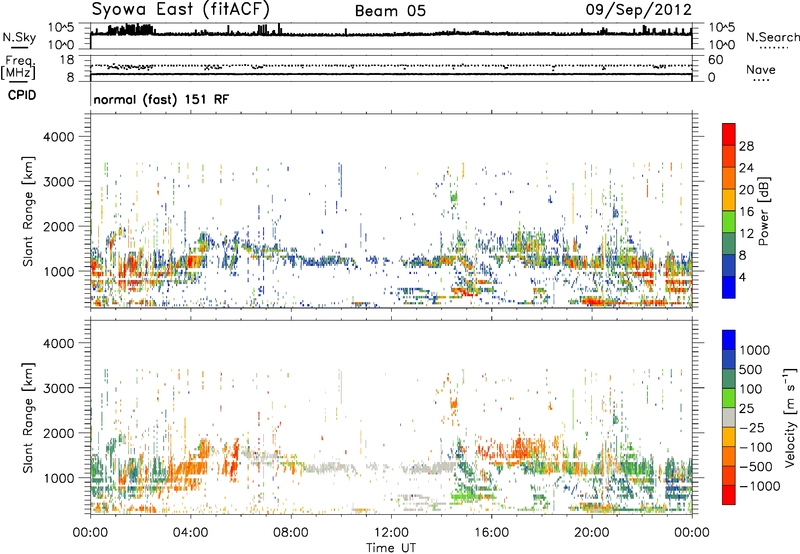
Task: Click the left '10^5' noise axis label
Action: click(x=61, y=28)
